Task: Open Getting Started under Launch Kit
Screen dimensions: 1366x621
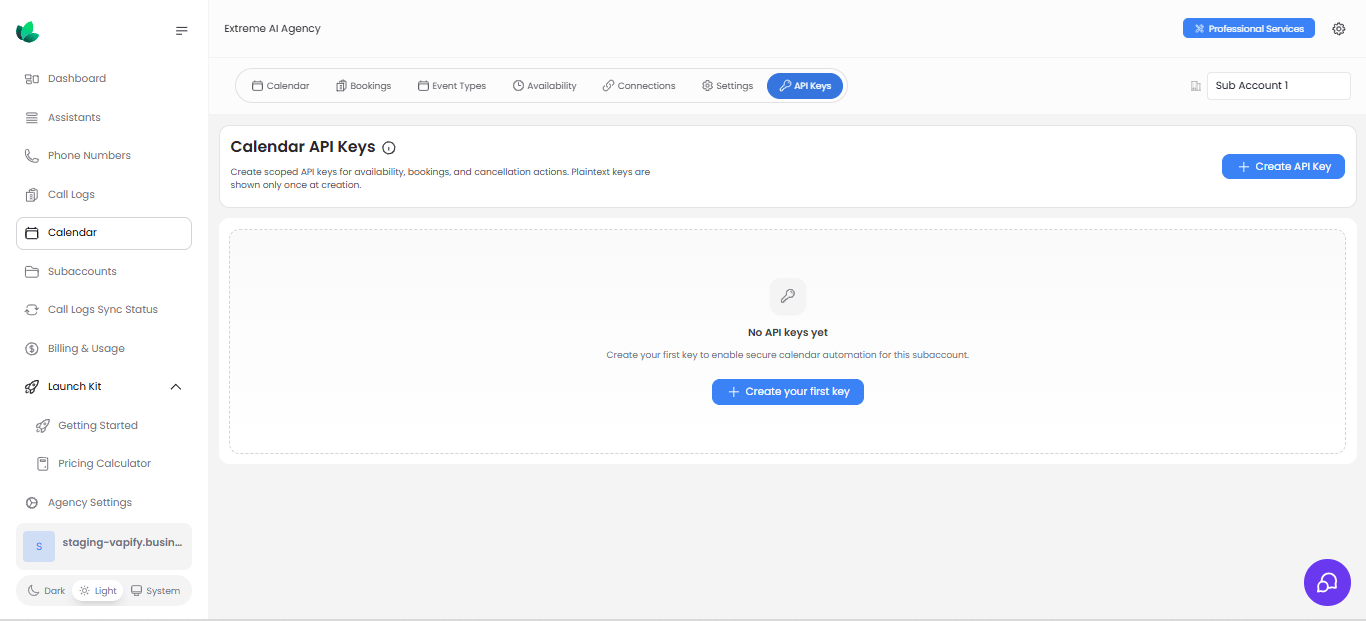Action: (x=109, y=426)
